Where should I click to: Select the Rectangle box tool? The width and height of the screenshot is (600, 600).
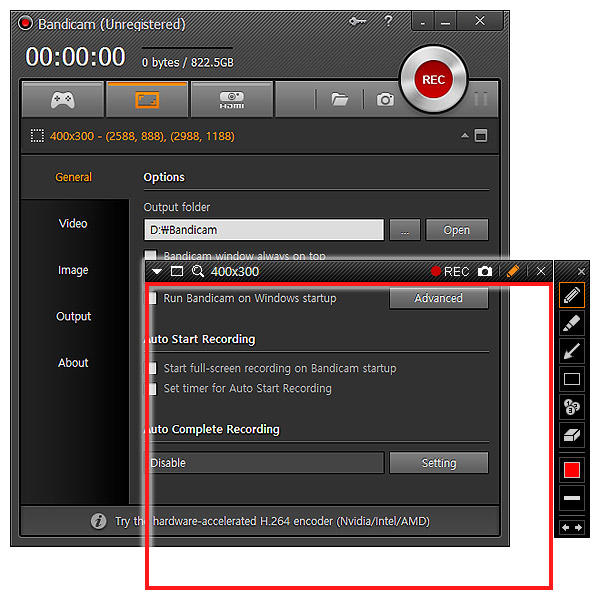click(572, 379)
